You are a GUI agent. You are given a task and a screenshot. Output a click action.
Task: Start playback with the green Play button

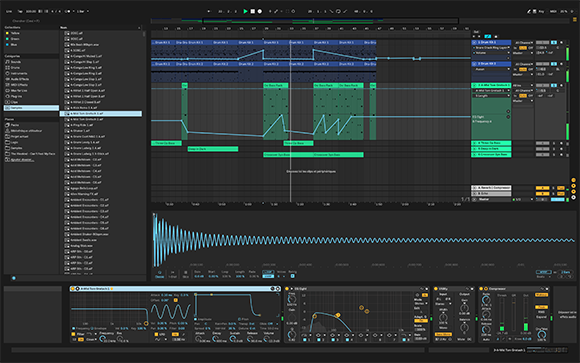click(x=245, y=11)
